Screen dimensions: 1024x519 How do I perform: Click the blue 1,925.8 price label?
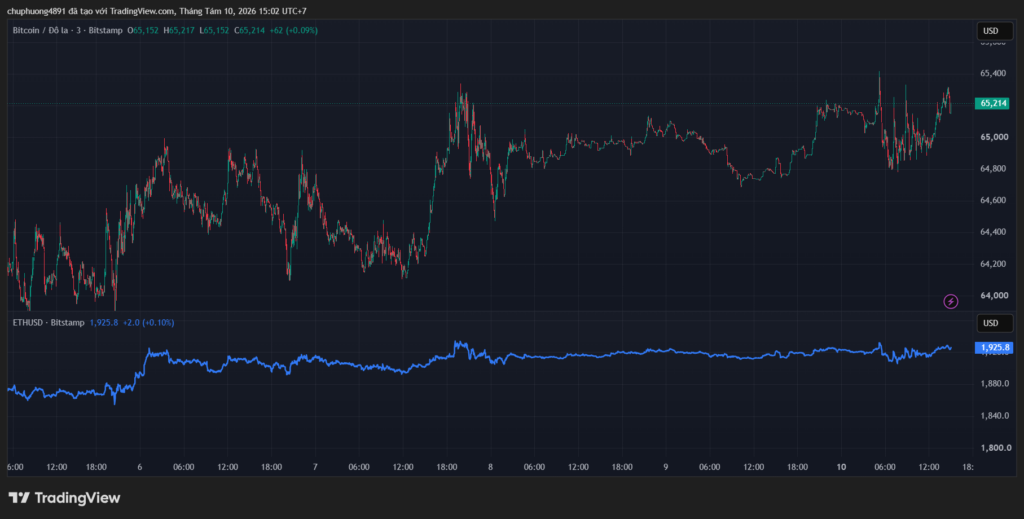994,348
